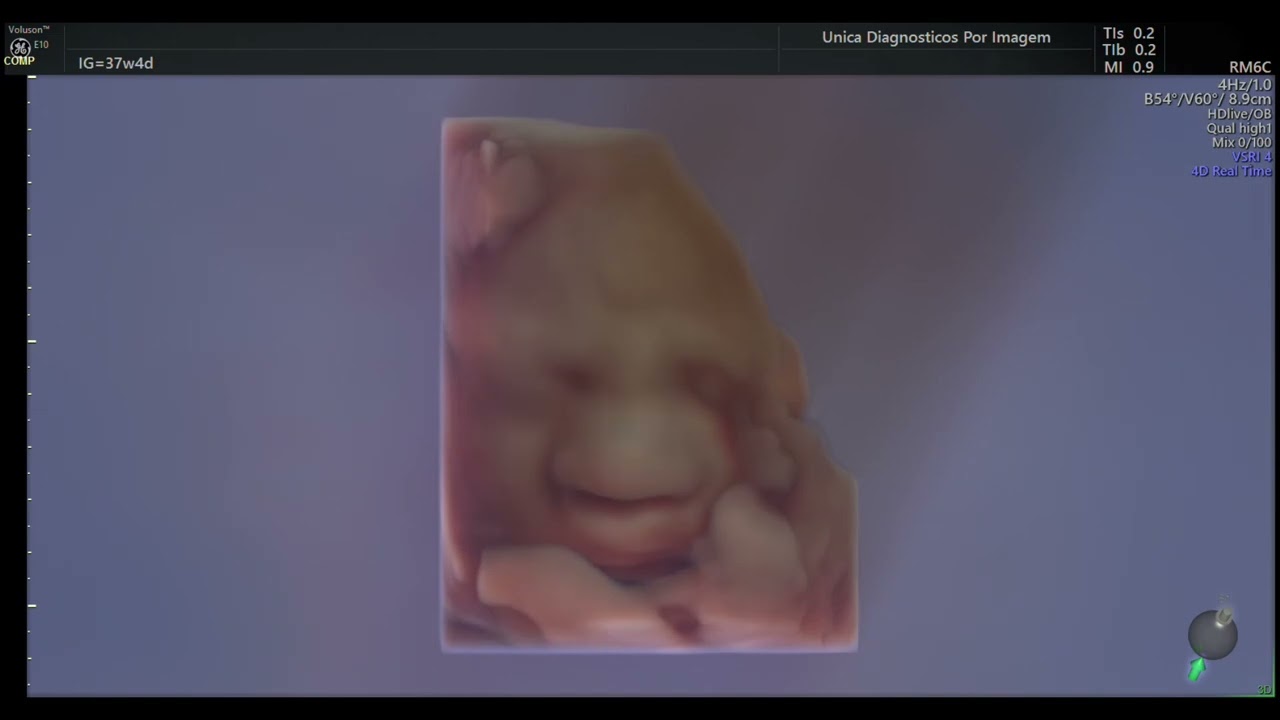
Task: Select the rendered 3D fetal face volume
Action: pos(649,385)
